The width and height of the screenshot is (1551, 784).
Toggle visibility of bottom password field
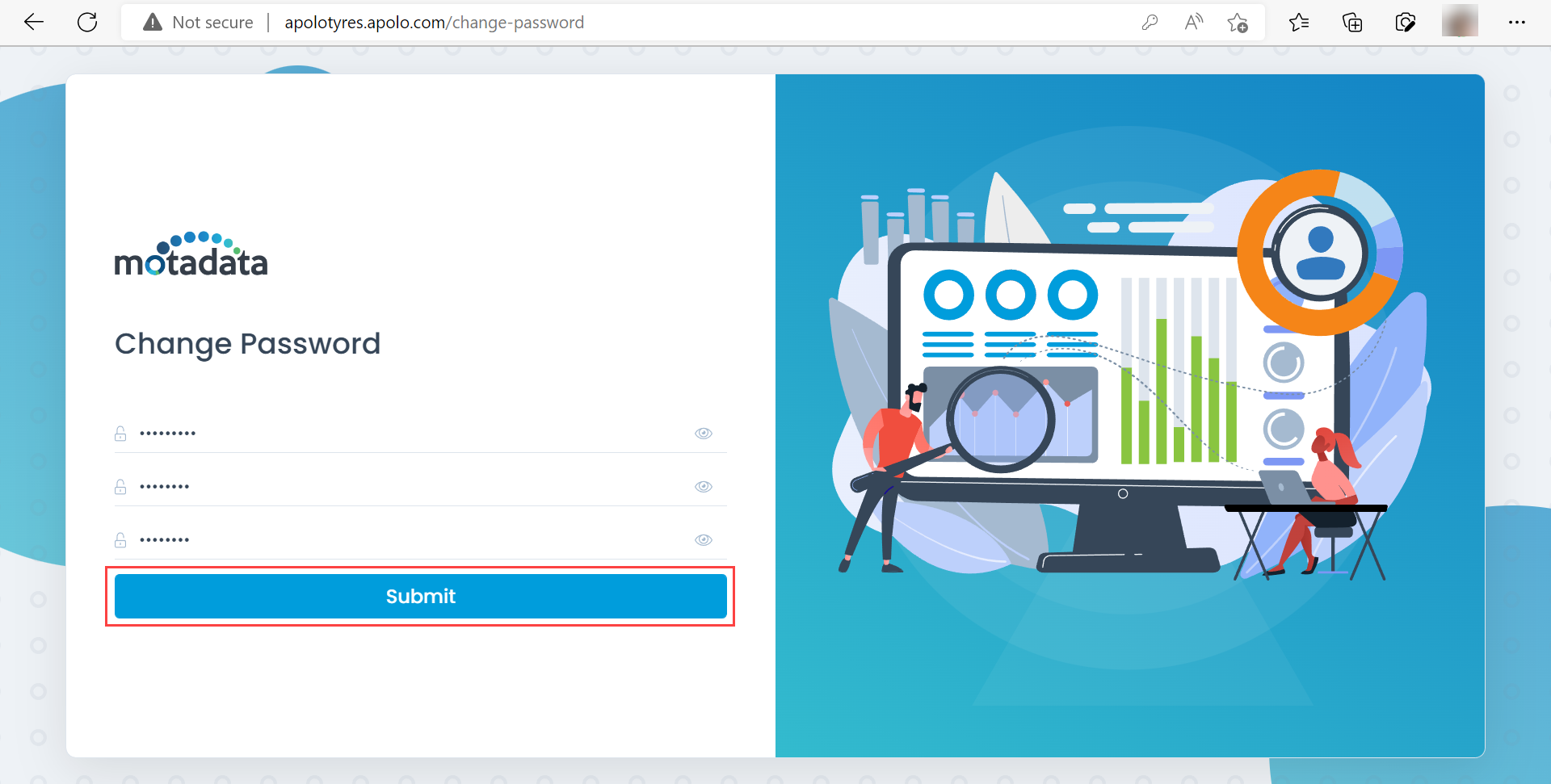(704, 540)
